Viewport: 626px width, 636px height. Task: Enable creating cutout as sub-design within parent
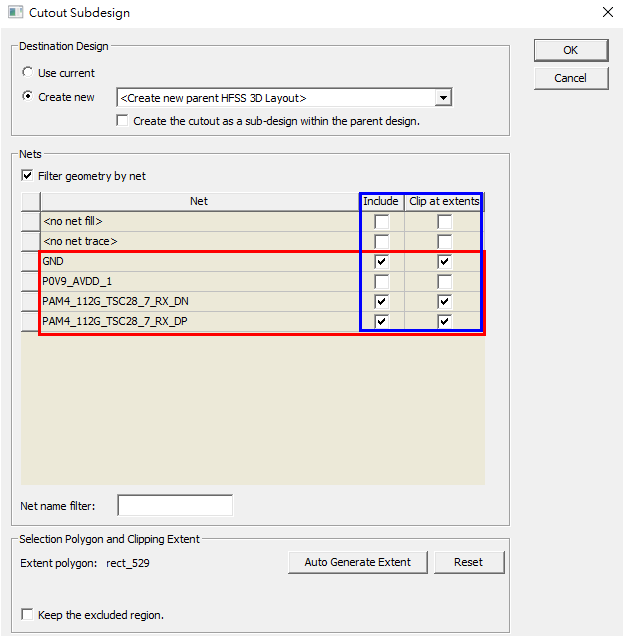(122, 120)
